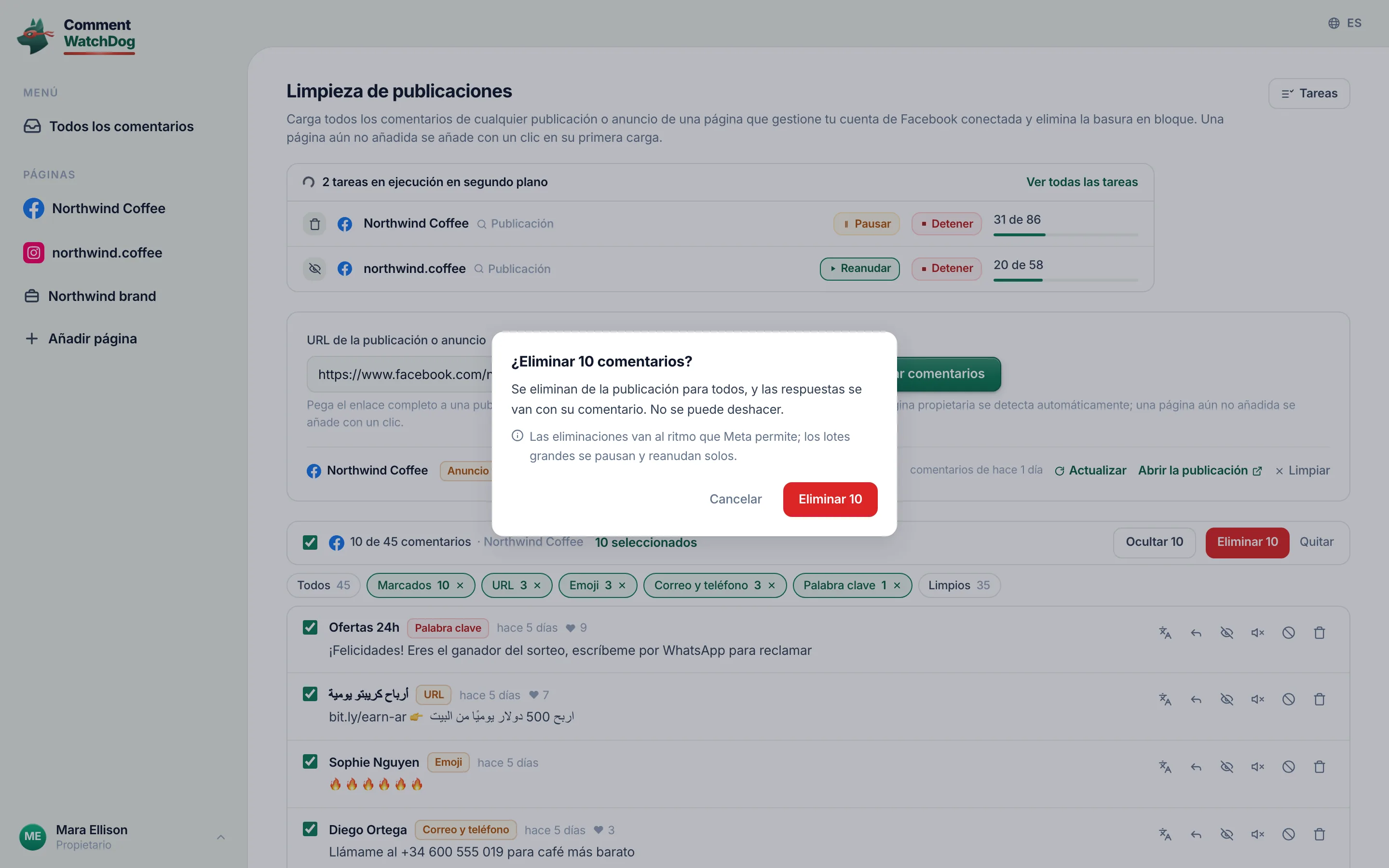The image size is (1389, 868).
Task: Reply to the bit.ly/earn-ar comment
Action: click(1196, 699)
